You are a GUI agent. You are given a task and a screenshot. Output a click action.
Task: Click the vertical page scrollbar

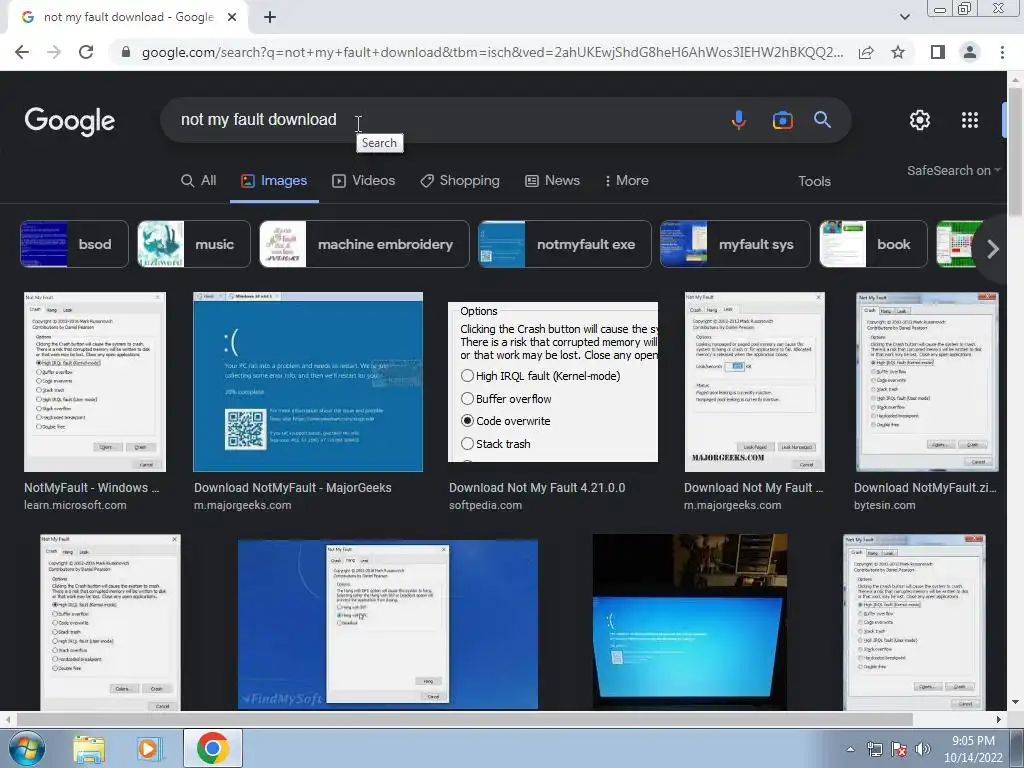[1015, 150]
